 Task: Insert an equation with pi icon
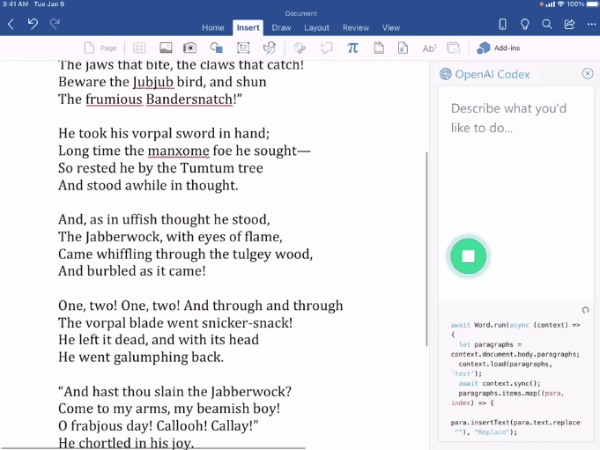pyautogui.click(x=352, y=48)
